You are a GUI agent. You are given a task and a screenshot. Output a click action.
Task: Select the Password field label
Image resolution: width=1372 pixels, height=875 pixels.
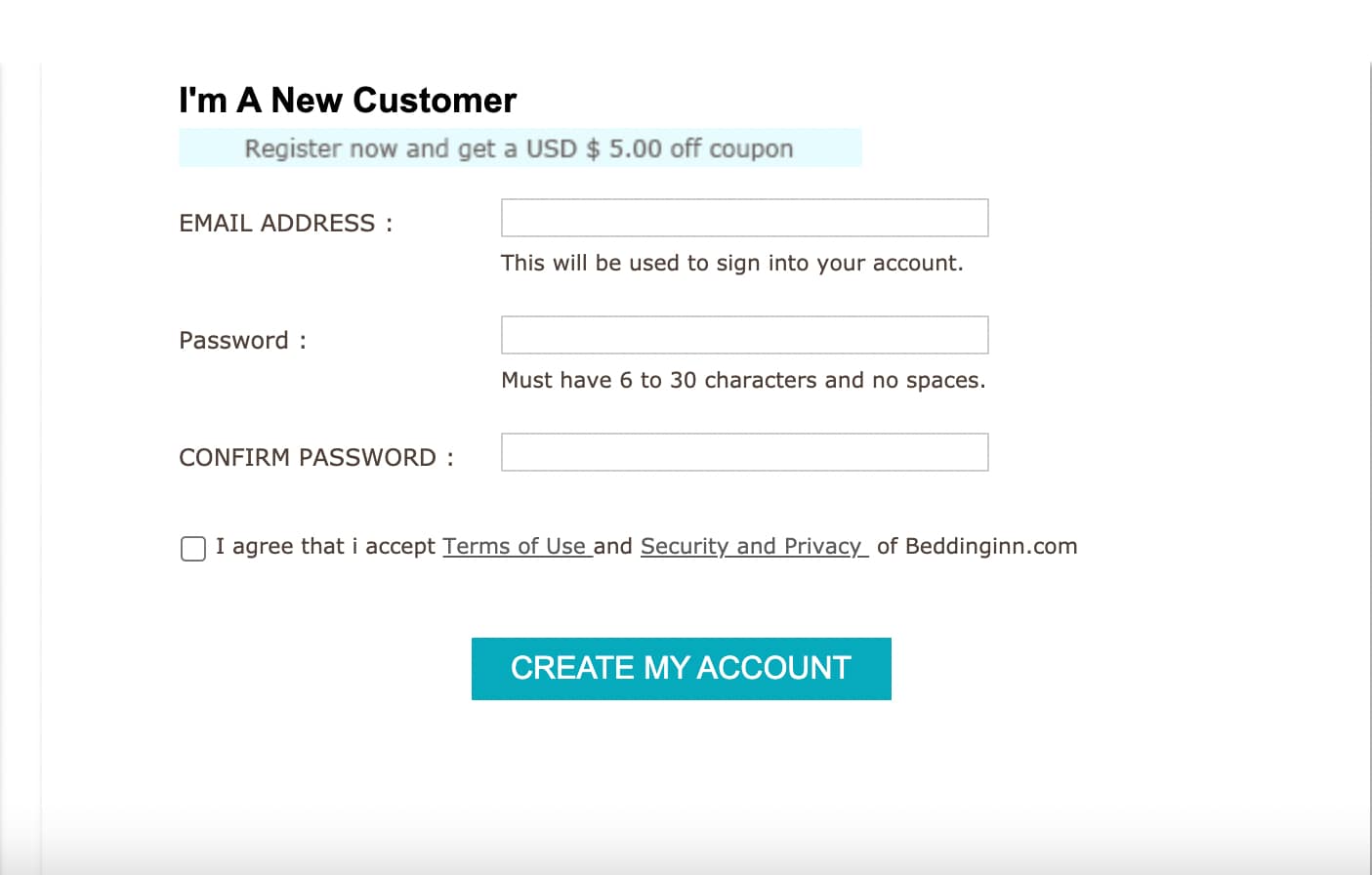pyautogui.click(x=240, y=340)
